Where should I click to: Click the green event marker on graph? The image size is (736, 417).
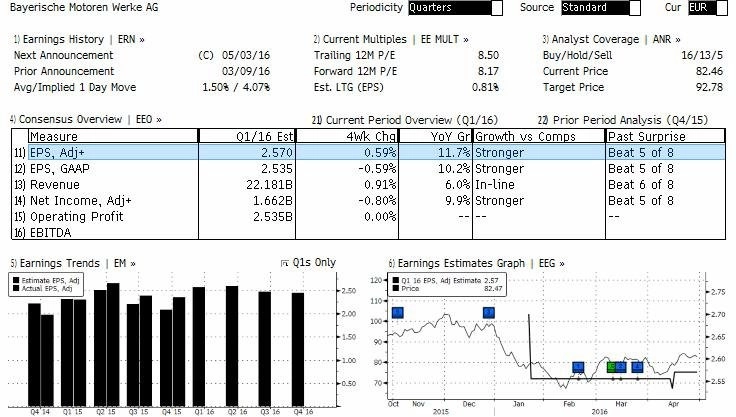pyautogui.click(x=611, y=367)
